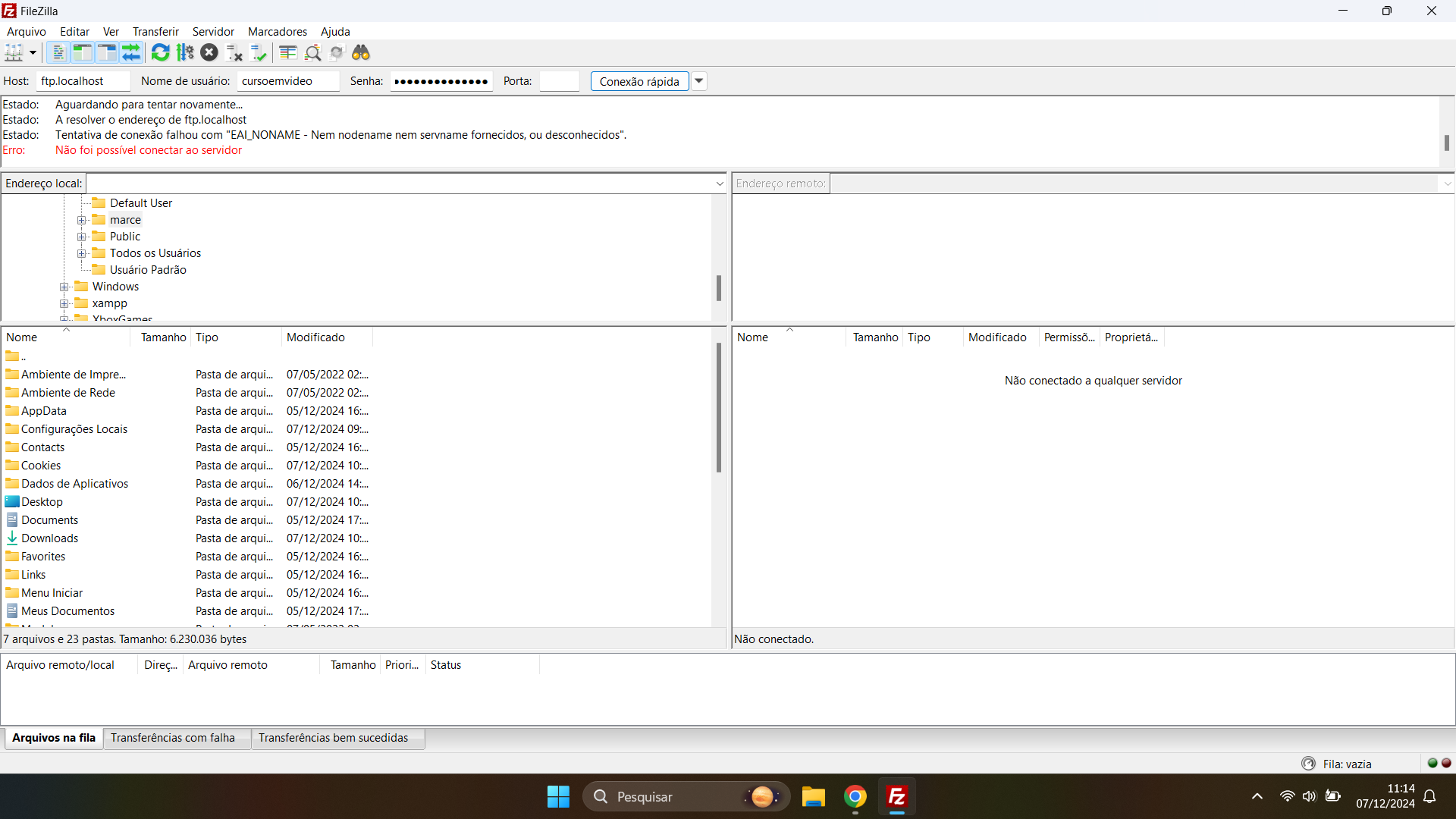Screen dimensions: 1456x819
Task: Click the taskbar Pesquisar search box
Action: (x=686, y=797)
